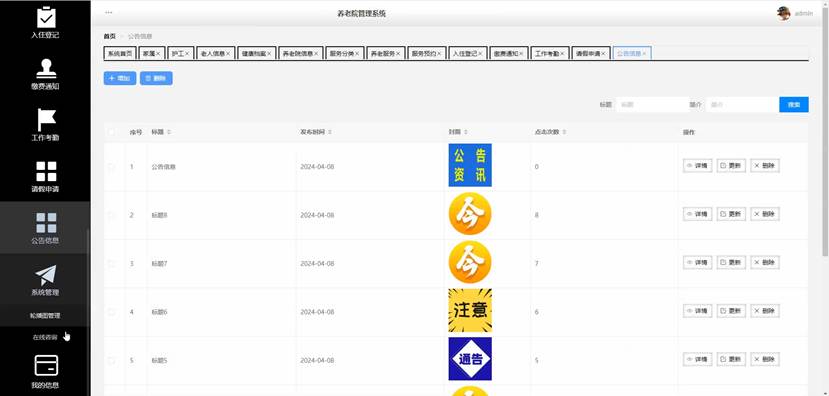Open 轮播图管理 submenu item
Viewport: 829px width, 396px height.
click(x=45, y=316)
